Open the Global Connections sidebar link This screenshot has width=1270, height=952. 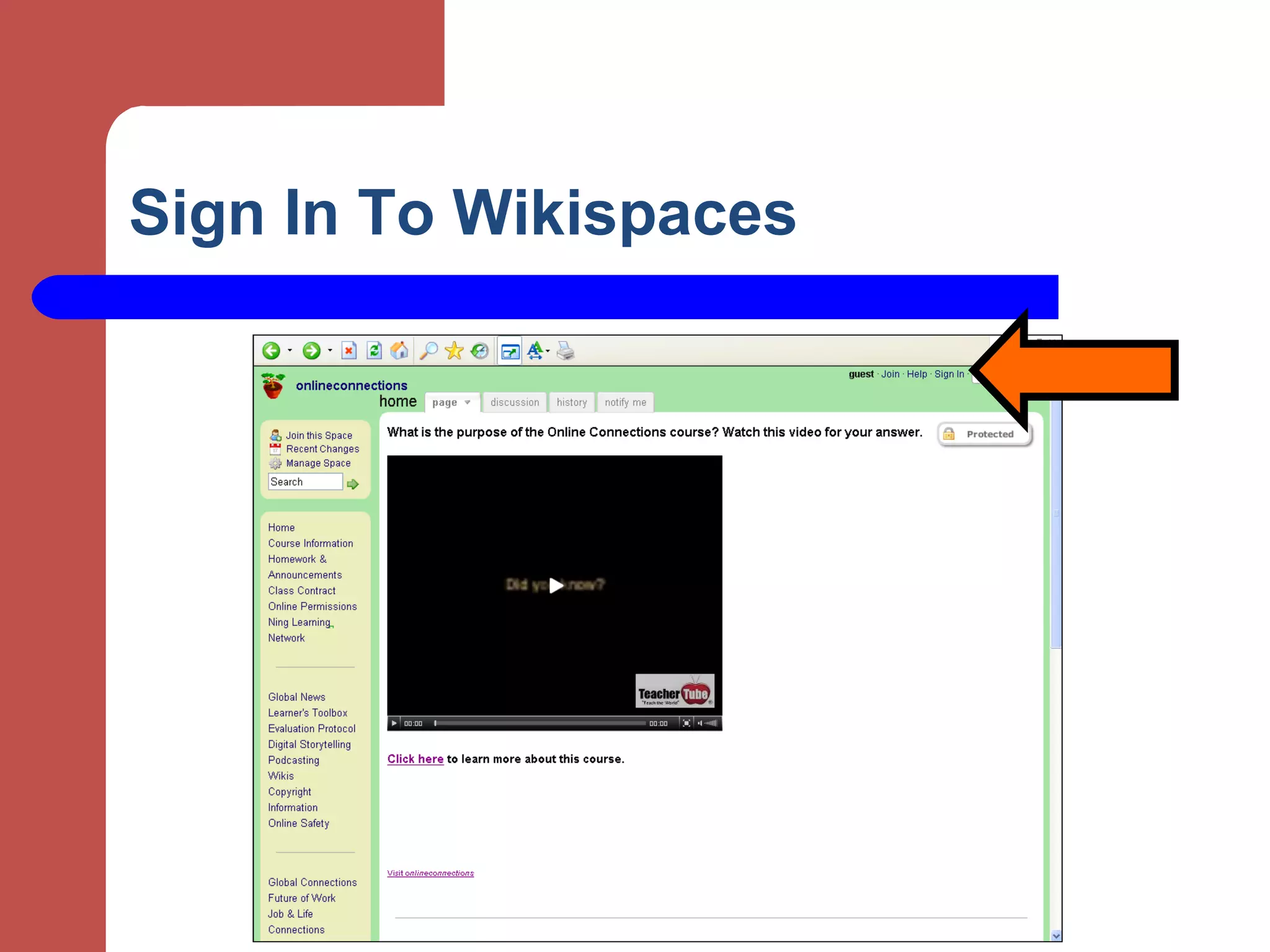click(312, 883)
